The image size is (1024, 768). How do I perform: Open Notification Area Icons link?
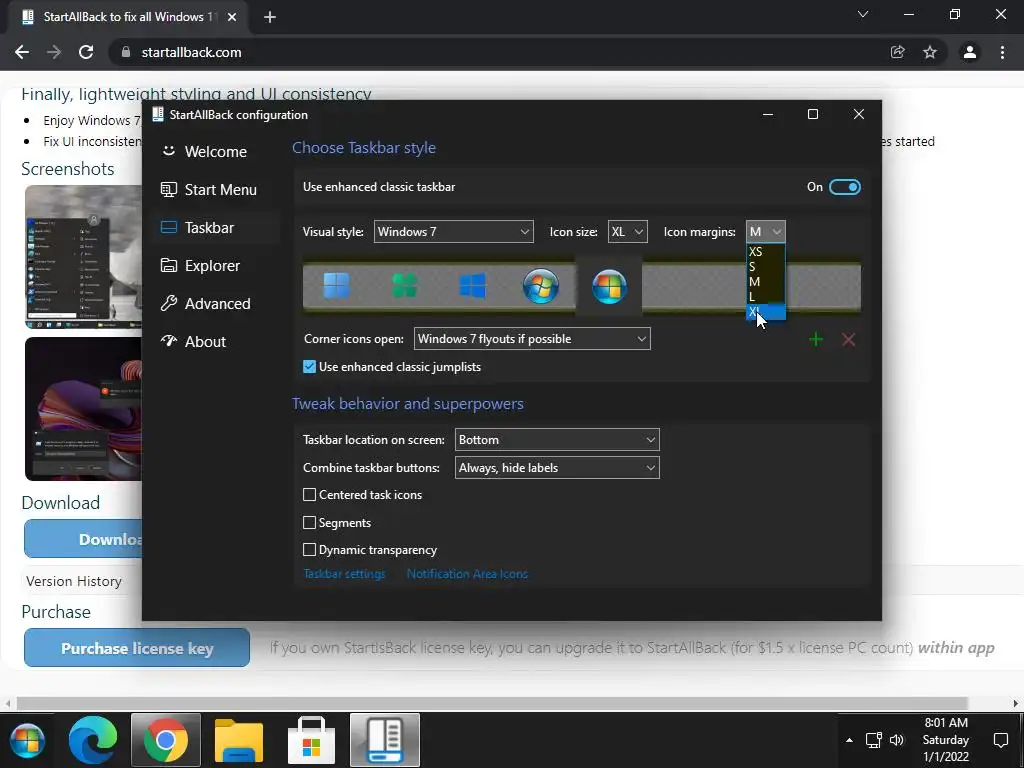[x=467, y=574]
